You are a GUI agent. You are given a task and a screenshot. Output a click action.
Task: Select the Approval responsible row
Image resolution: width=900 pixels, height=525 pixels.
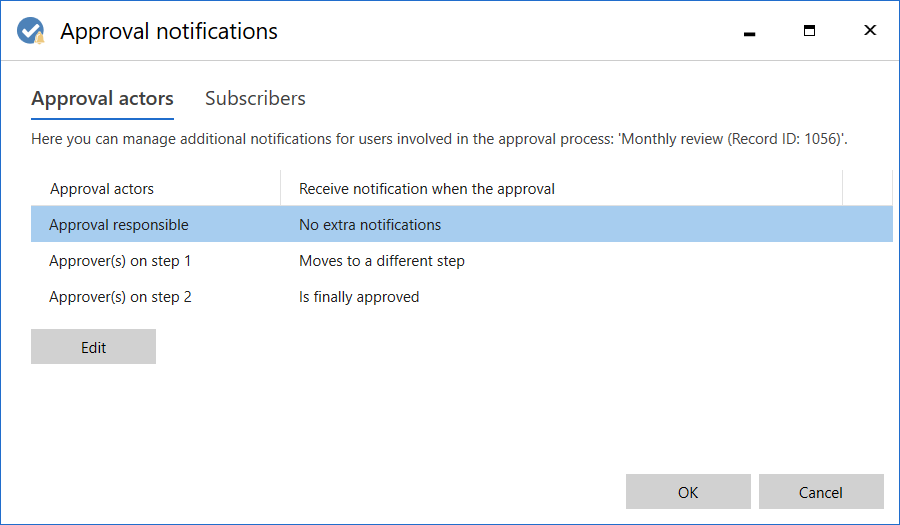[x=461, y=224]
